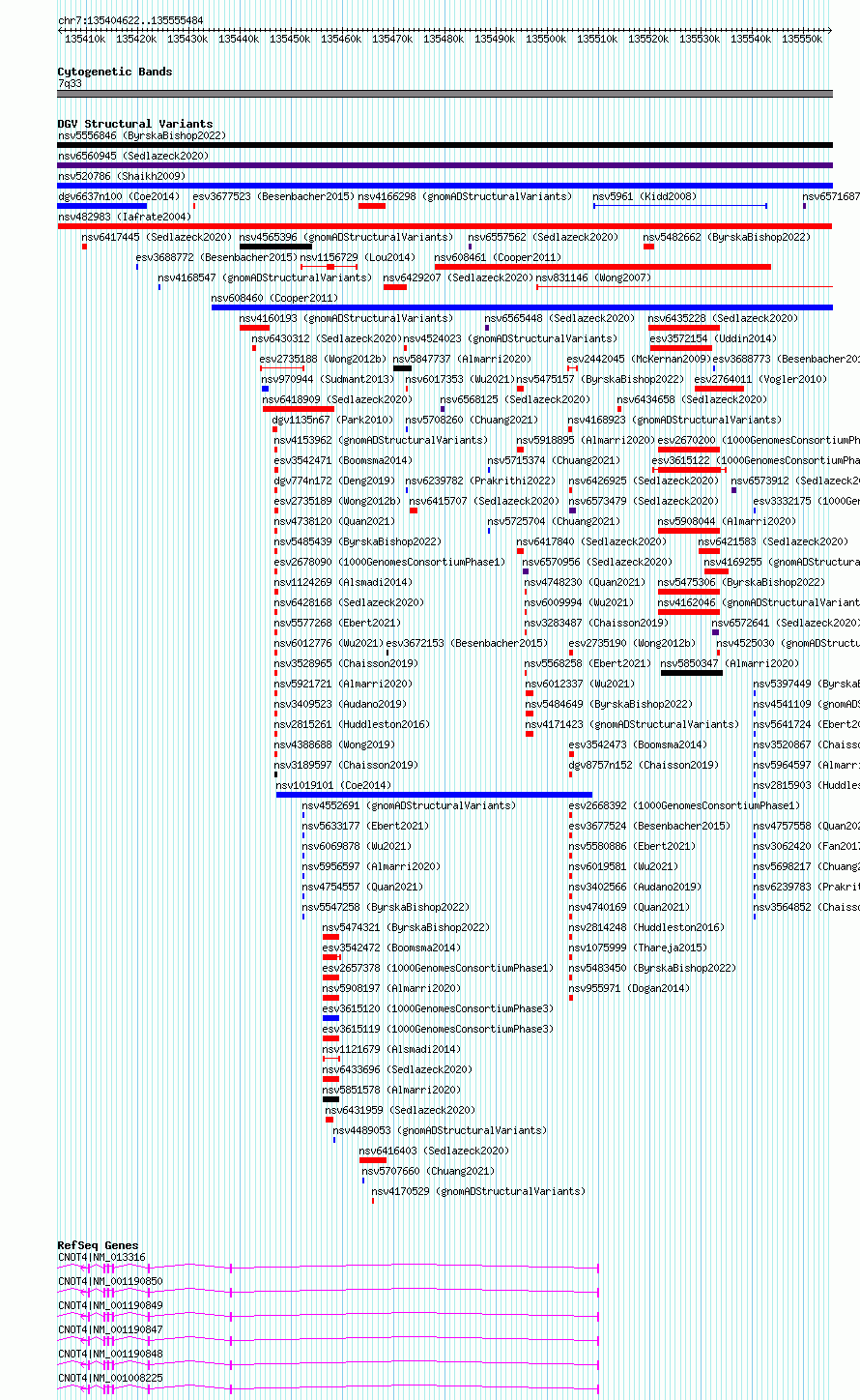Open nsv4168547 (gnomADStructuralVariants) label
This screenshot has width=860, height=1400.
[265, 277]
